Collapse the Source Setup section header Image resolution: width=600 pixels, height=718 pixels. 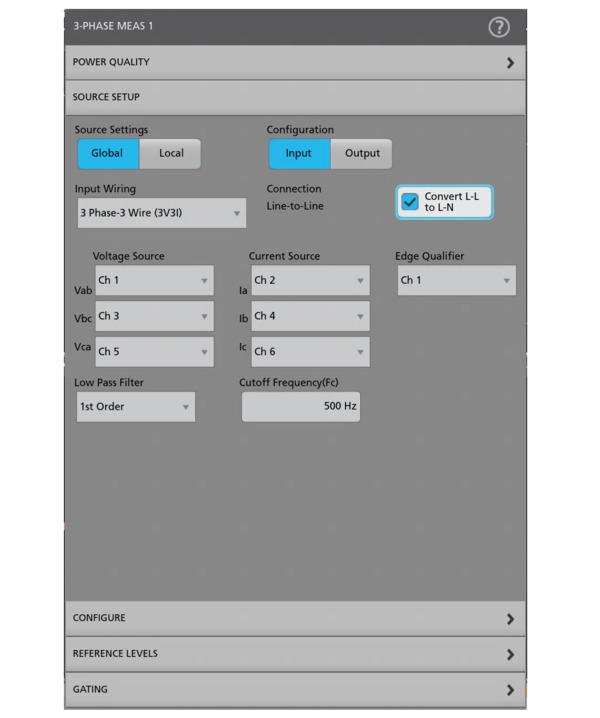(x=295, y=98)
